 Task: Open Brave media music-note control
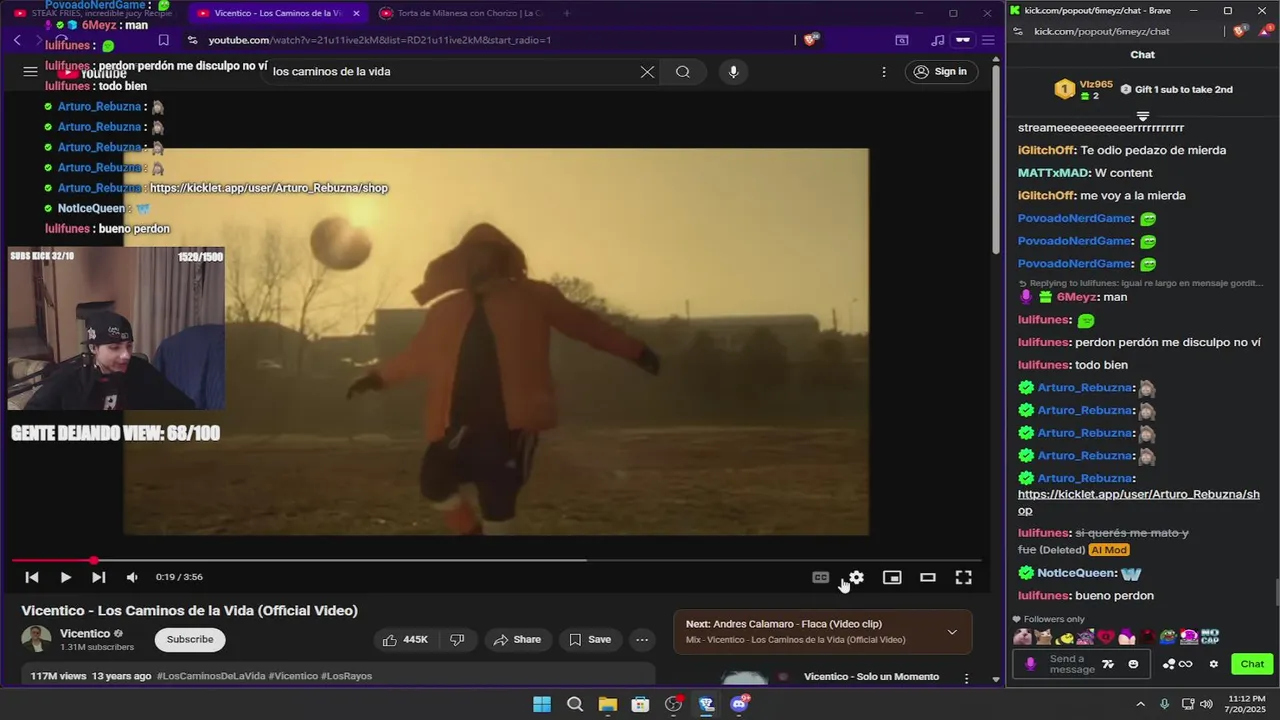click(937, 40)
